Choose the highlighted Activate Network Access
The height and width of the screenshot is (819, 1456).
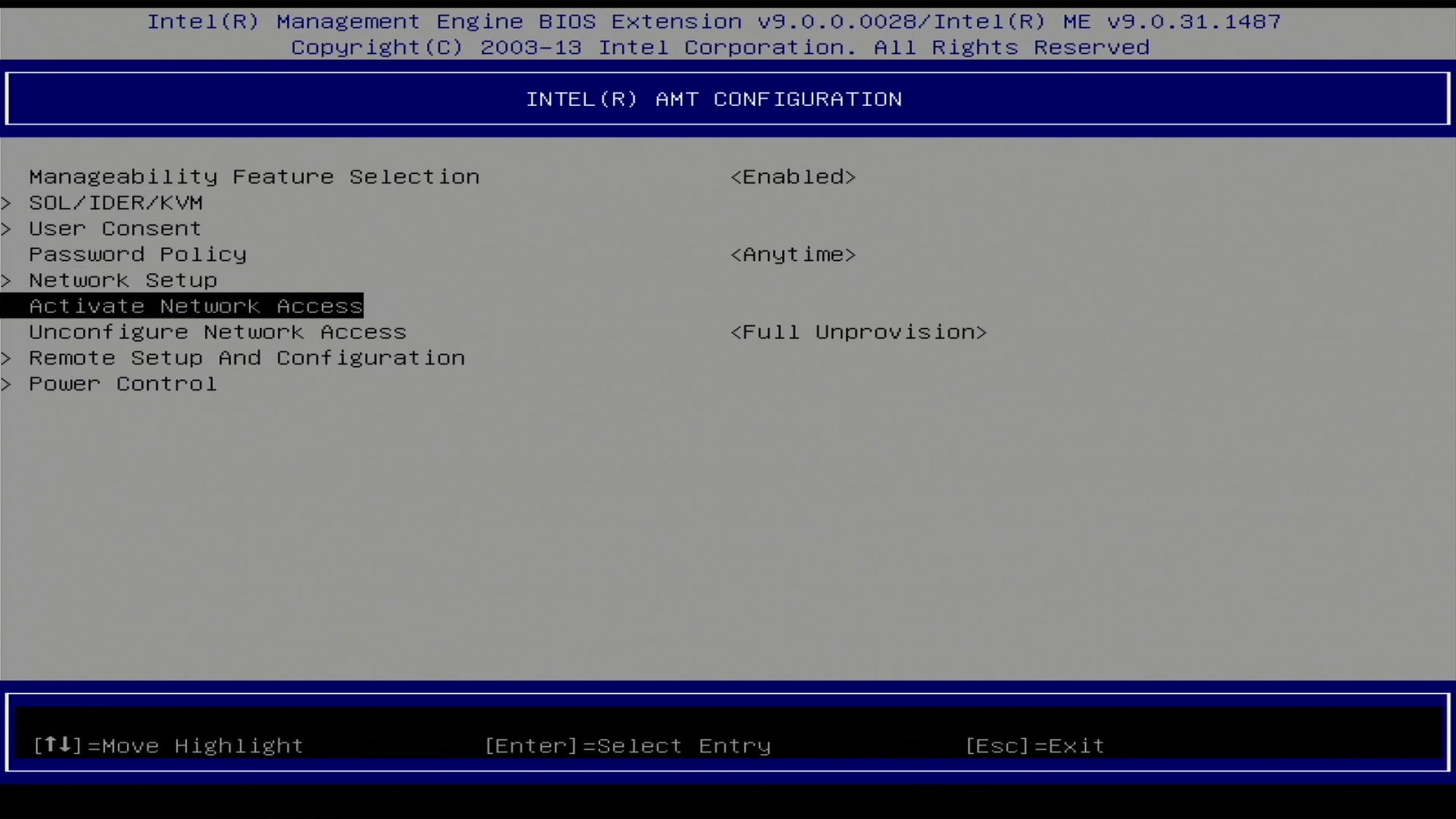pyautogui.click(x=182, y=306)
